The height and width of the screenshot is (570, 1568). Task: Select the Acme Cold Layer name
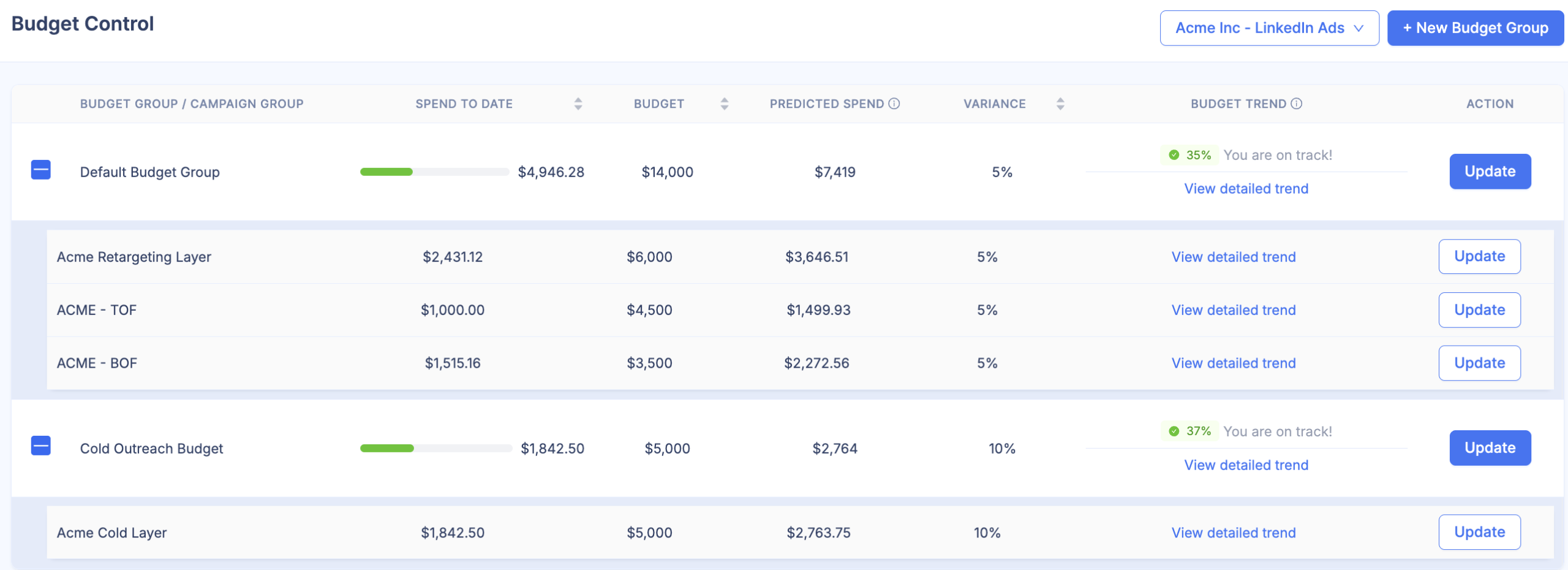coord(111,533)
